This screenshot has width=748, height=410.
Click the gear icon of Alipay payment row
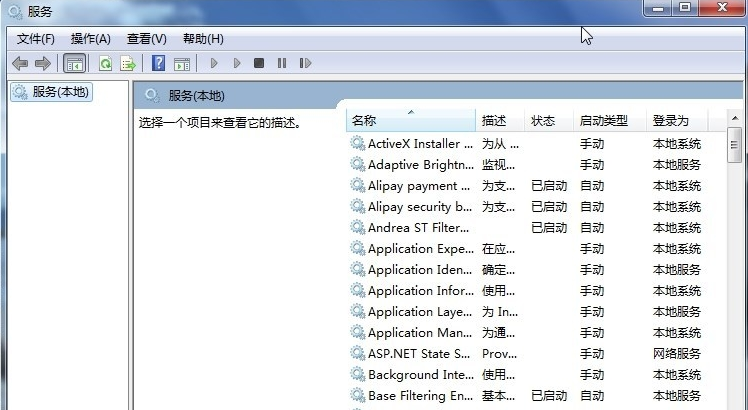357,185
